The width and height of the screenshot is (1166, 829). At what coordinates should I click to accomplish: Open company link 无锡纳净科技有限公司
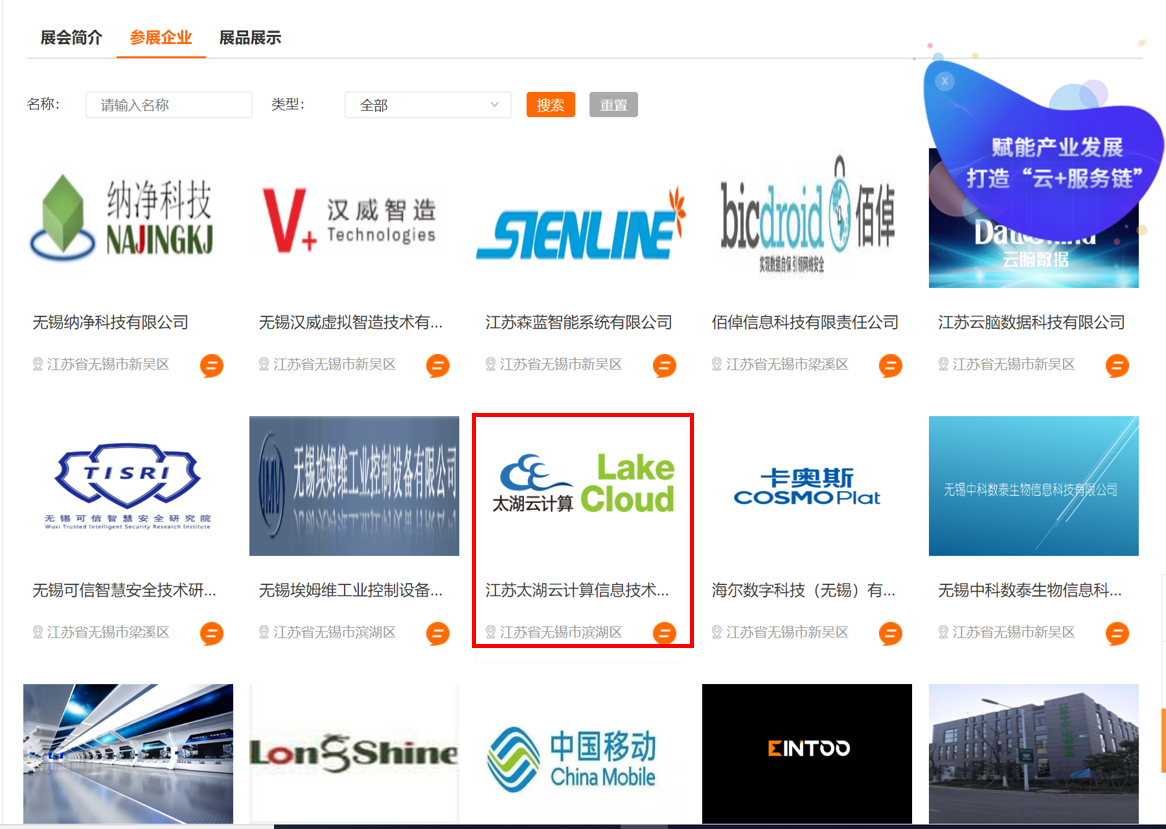point(110,322)
